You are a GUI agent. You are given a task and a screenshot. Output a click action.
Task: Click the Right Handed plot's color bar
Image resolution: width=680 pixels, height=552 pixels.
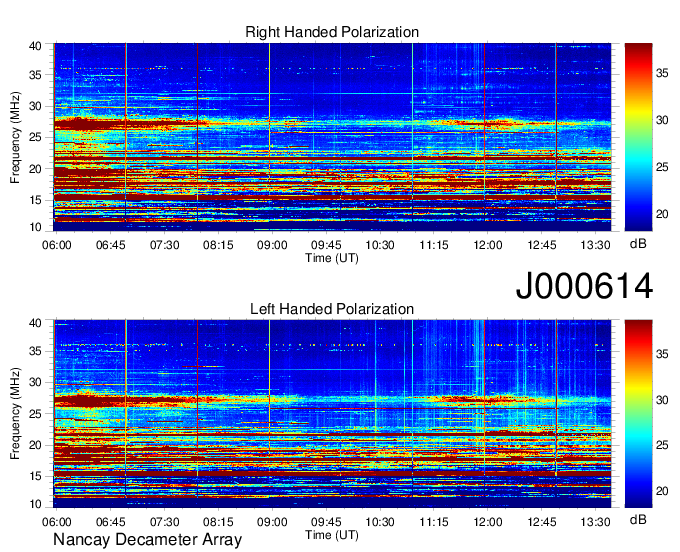(x=638, y=137)
